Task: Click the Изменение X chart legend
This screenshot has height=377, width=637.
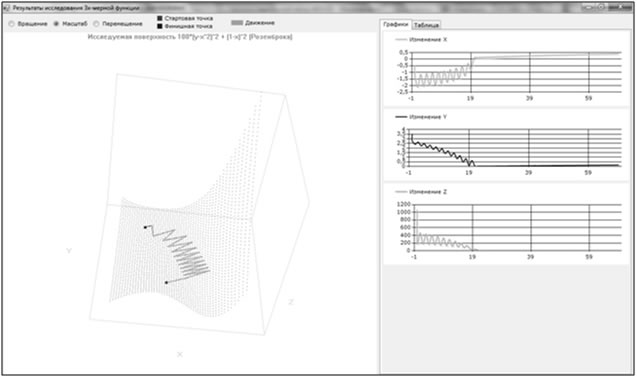Action: [x=421, y=40]
